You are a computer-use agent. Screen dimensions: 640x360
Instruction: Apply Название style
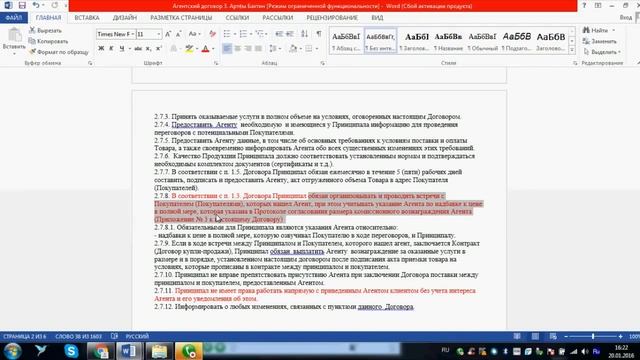(x=448, y=41)
